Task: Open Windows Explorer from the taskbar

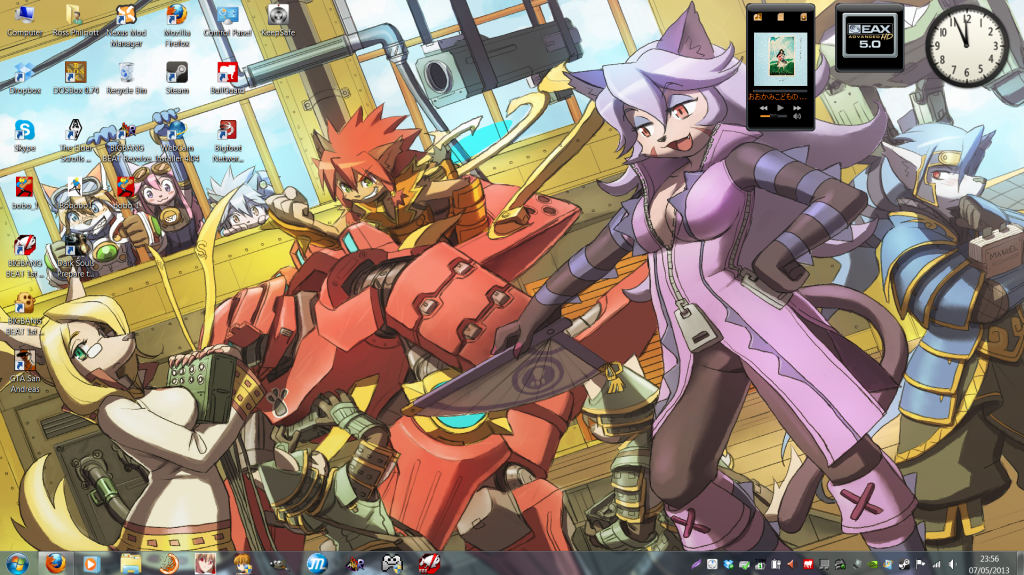Action: [131, 563]
